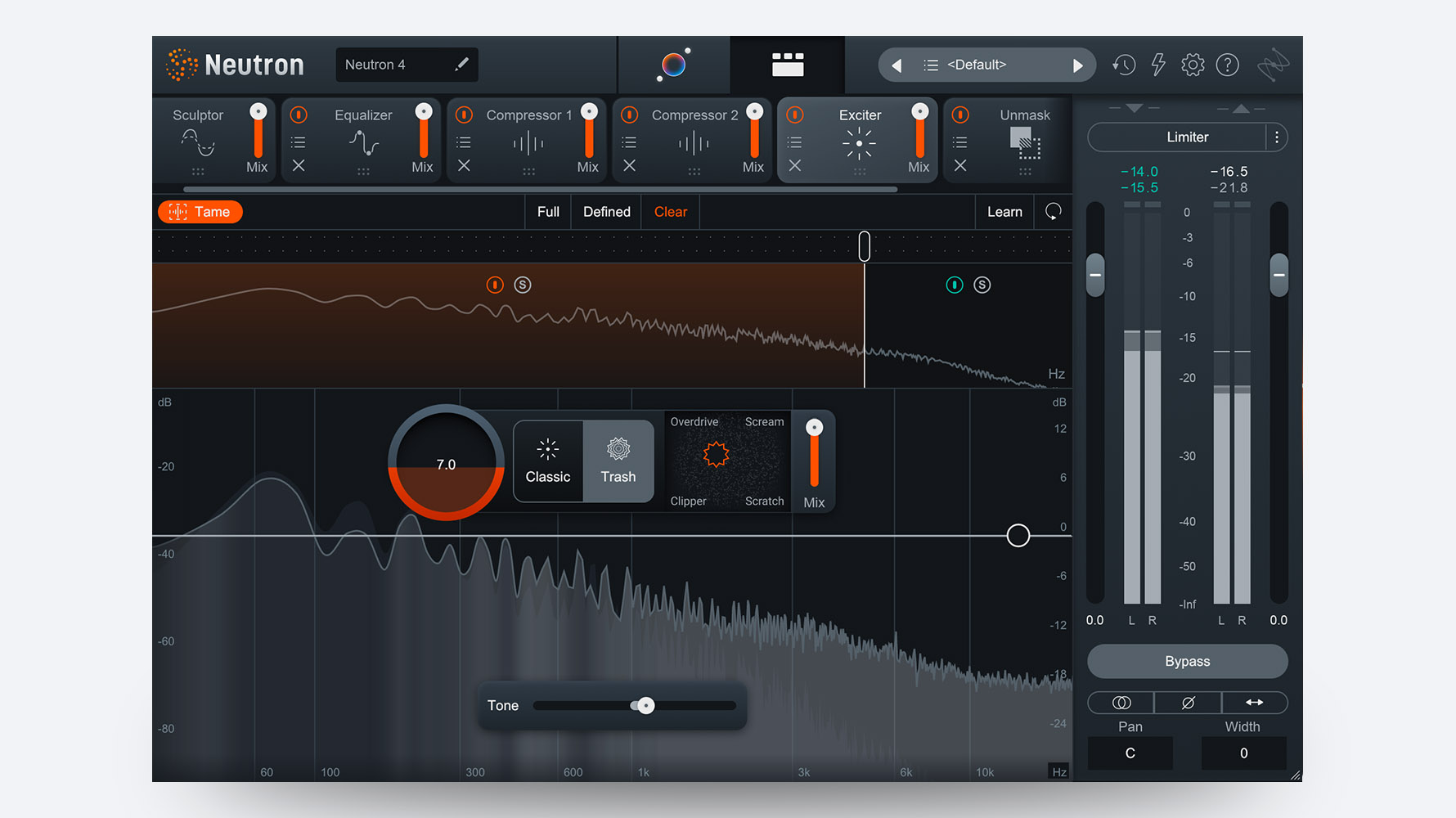Open the detailed module view icon
The image size is (1456, 818).
[787, 65]
